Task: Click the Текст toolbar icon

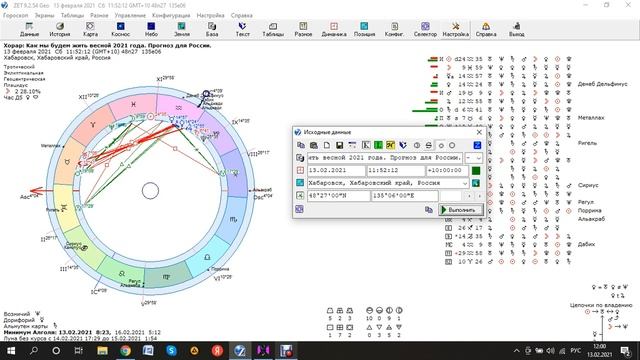Action: [x=242, y=29]
